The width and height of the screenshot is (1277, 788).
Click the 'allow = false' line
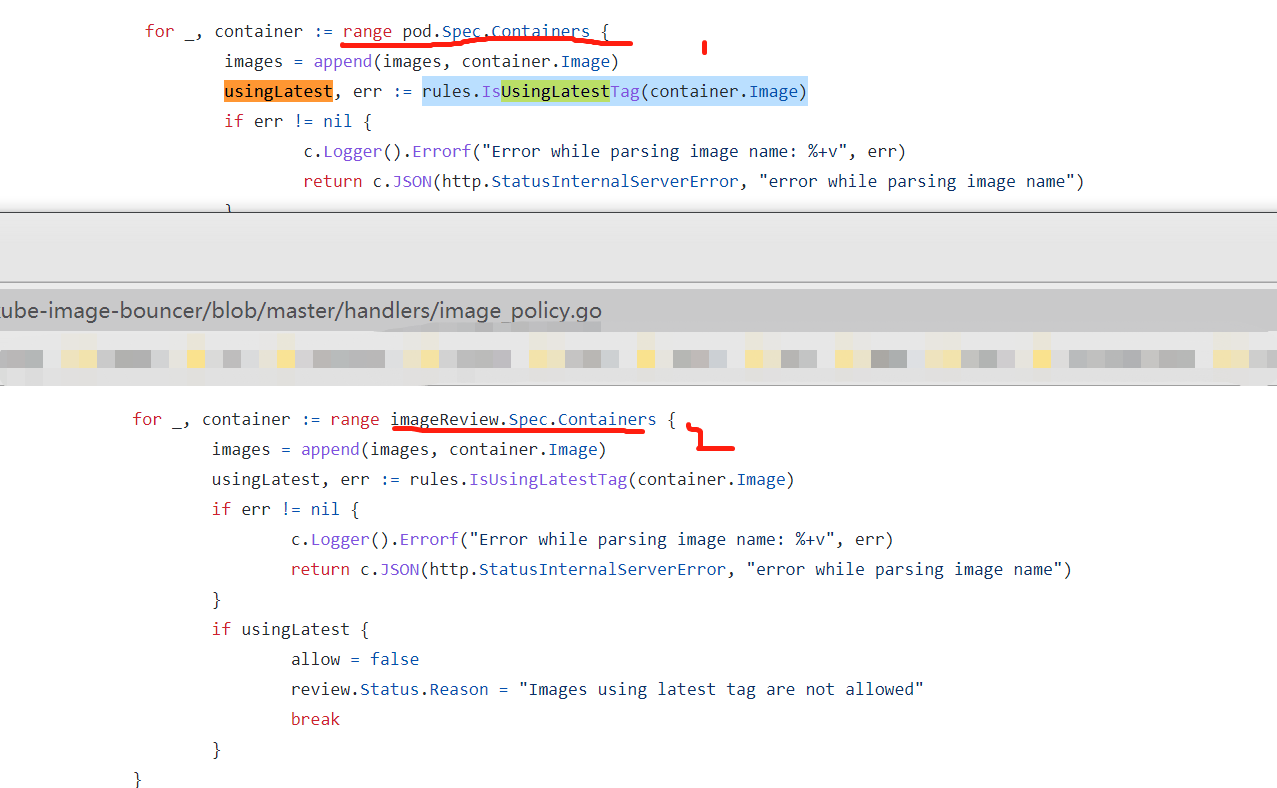tap(355, 660)
